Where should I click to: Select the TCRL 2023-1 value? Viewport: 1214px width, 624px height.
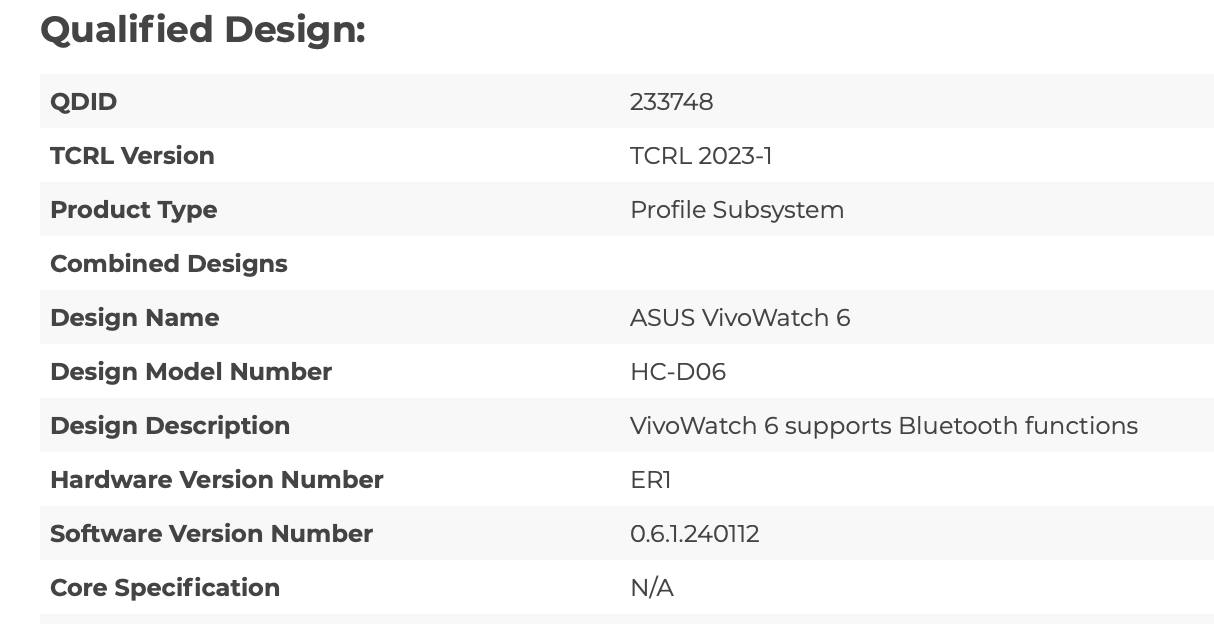point(701,156)
